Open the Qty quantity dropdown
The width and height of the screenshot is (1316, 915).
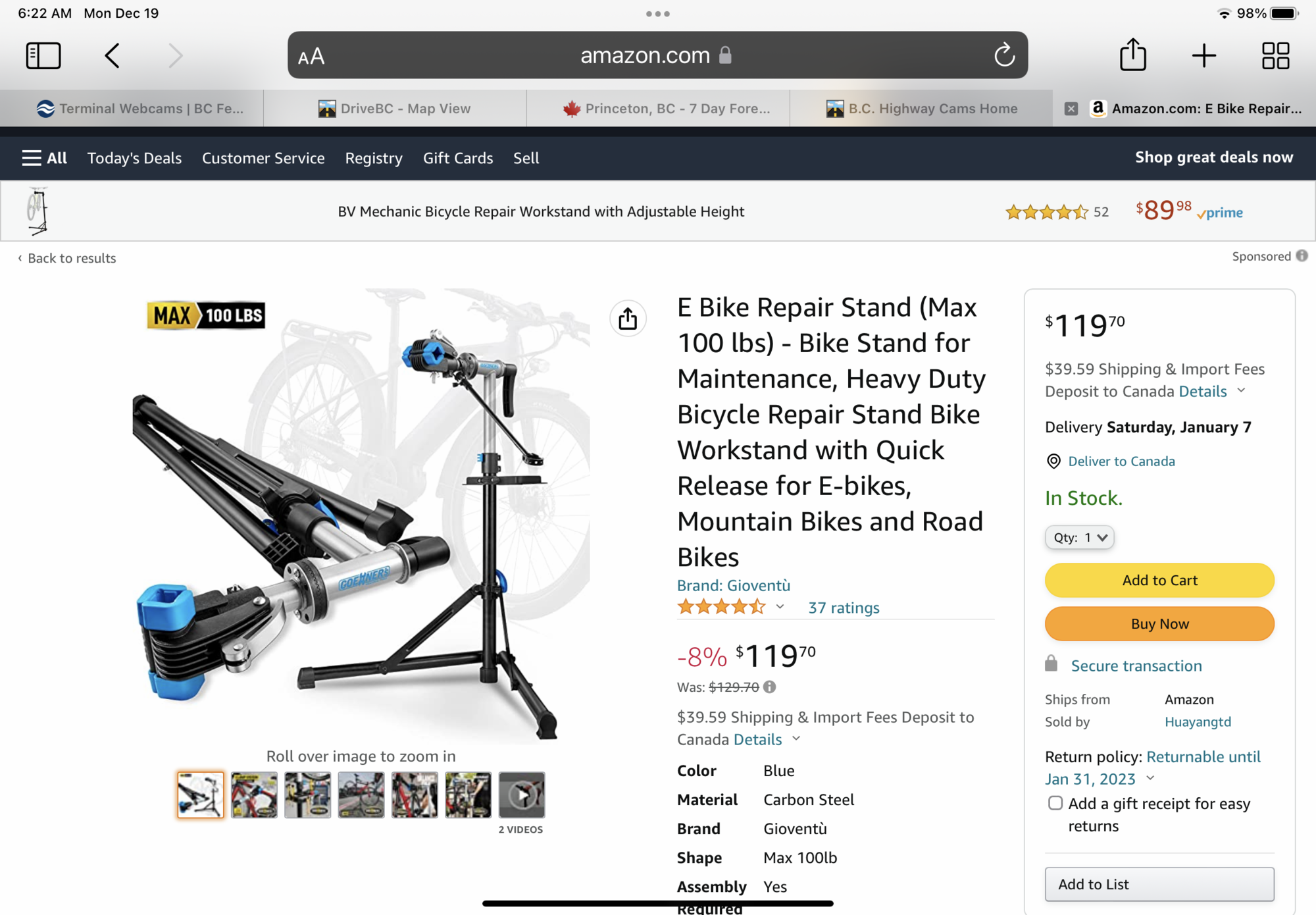click(x=1079, y=537)
